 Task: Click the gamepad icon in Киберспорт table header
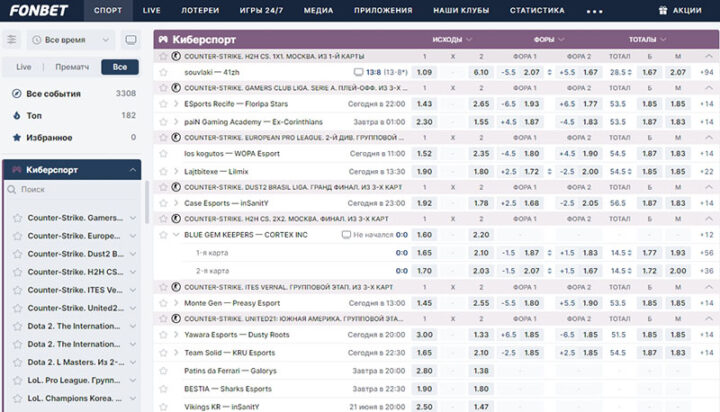tap(163, 40)
